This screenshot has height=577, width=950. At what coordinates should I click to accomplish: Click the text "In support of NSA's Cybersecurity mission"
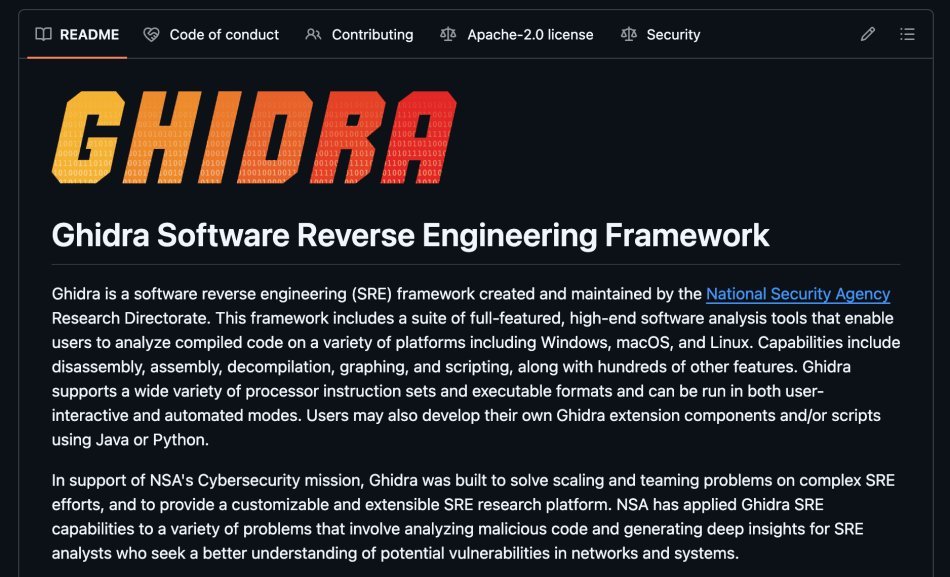click(207, 481)
